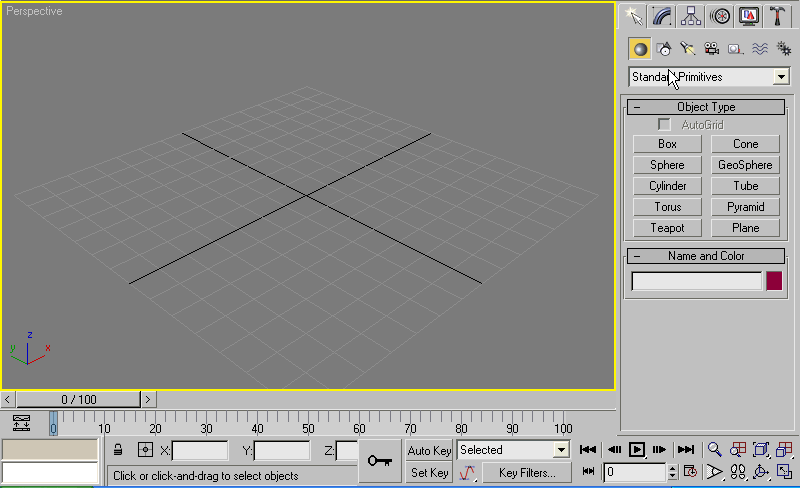This screenshot has width=800, height=488.
Task: Click the Zoom Extents icon
Action: click(761, 450)
